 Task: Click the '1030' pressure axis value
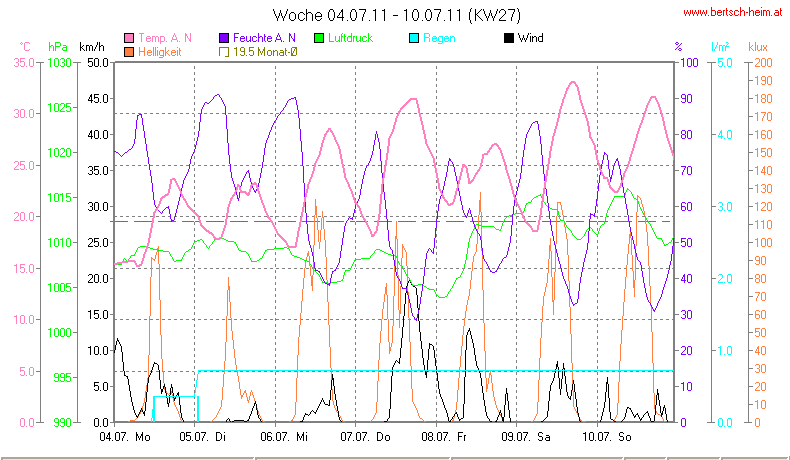[59, 63]
